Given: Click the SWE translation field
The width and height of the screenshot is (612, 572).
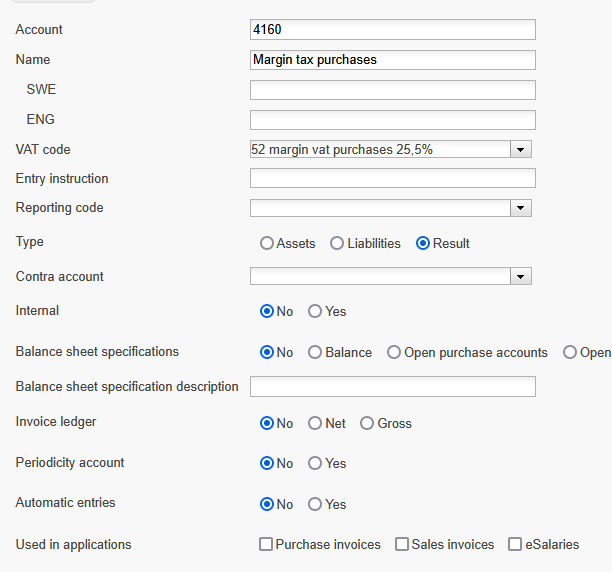Looking at the screenshot, I should [x=393, y=90].
